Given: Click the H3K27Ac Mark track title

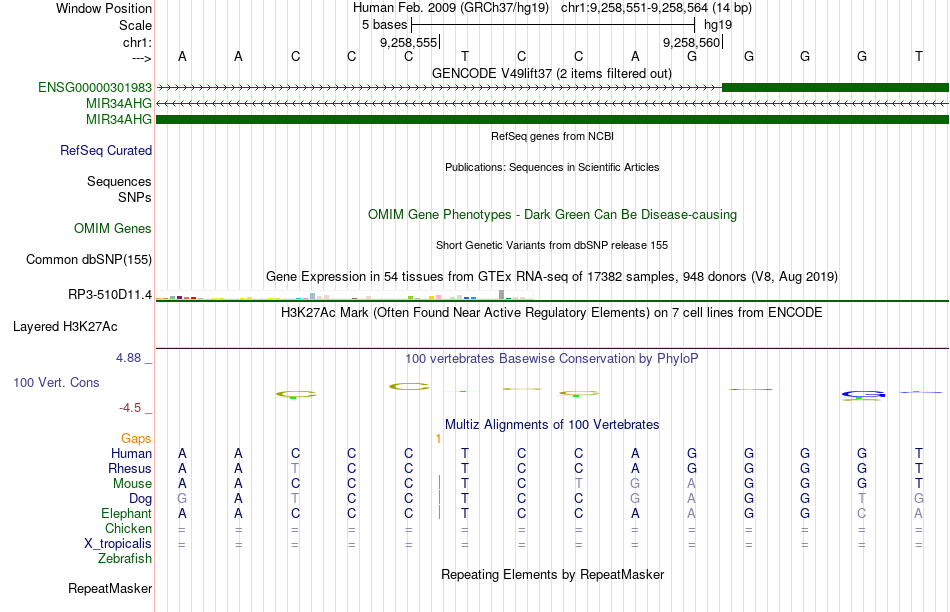Looking at the screenshot, I should coord(552,313).
